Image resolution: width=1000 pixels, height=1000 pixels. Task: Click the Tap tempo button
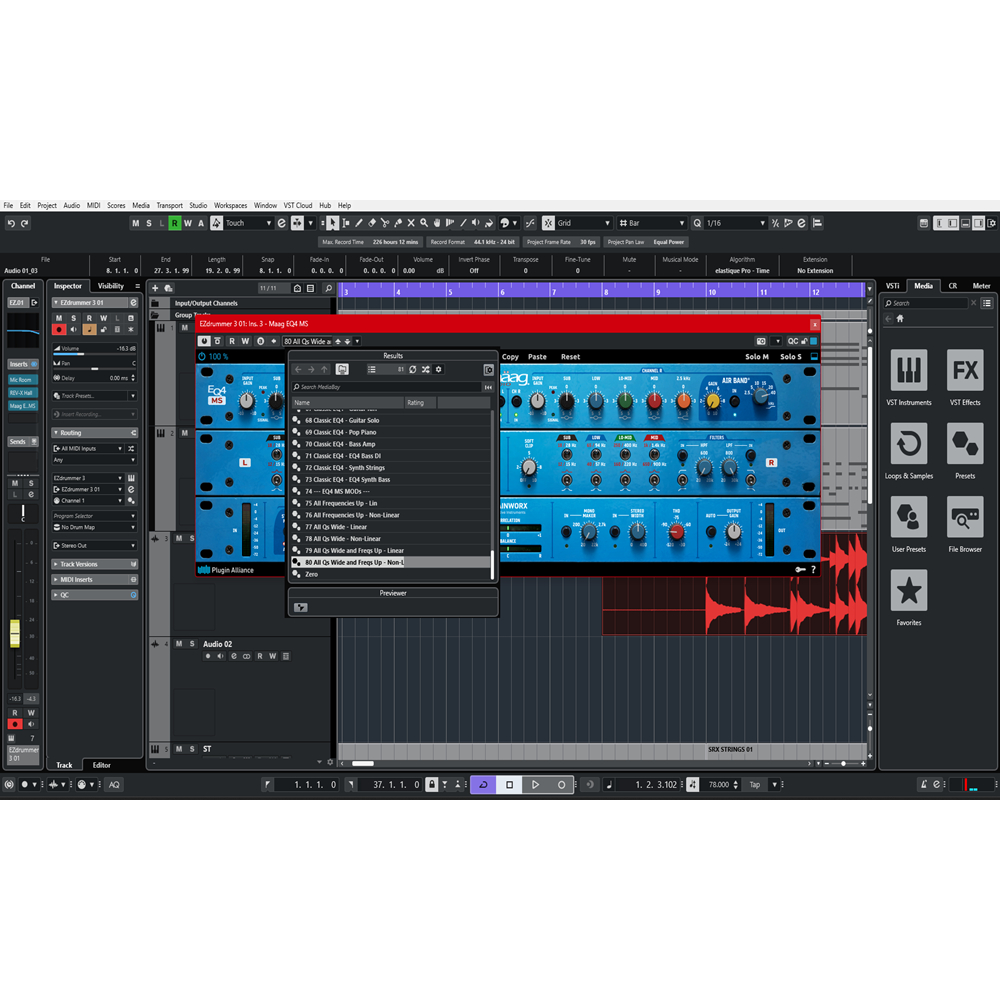(x=755, y=785)
